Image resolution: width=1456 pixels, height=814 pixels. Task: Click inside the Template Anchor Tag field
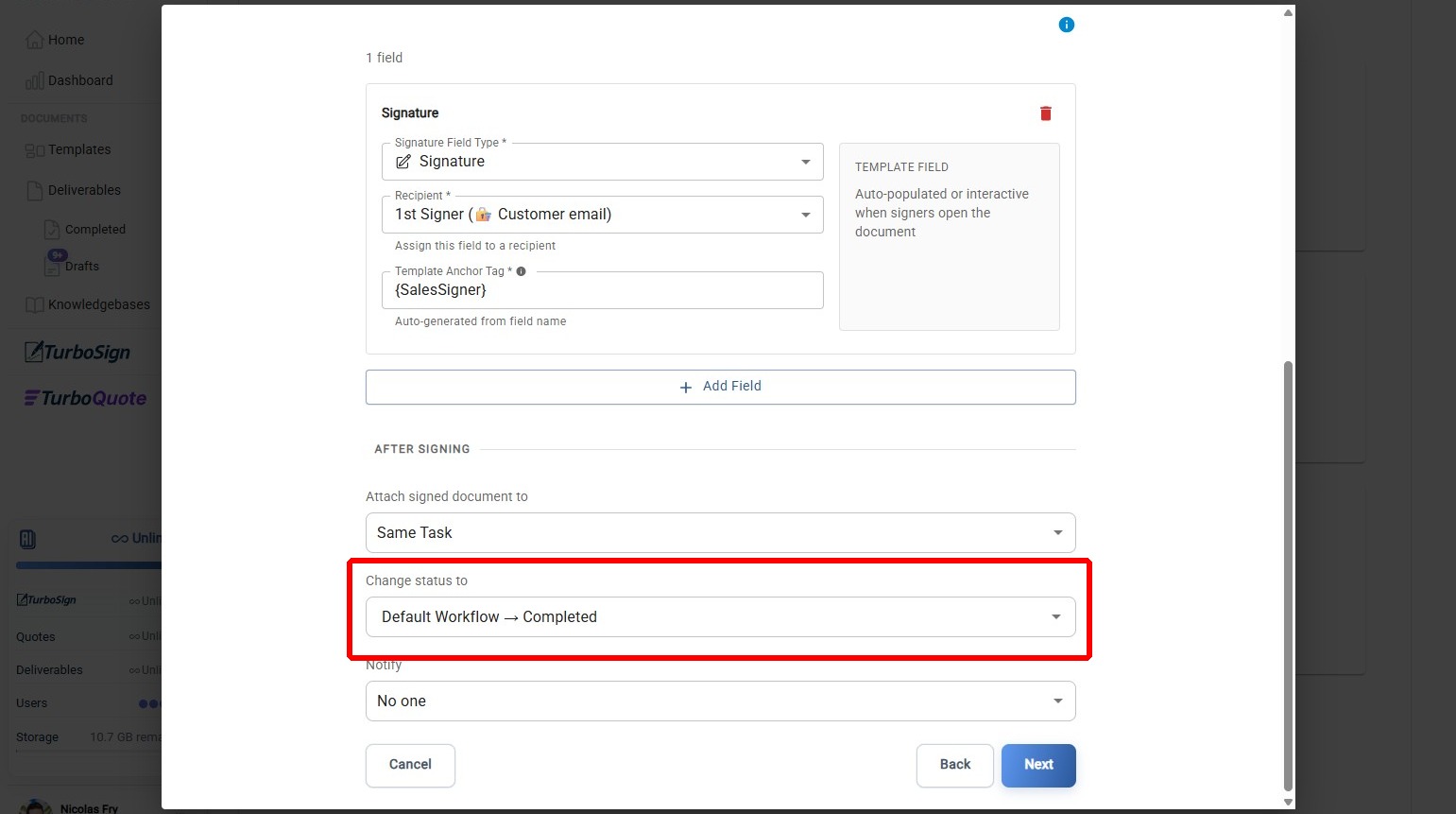click(x=603, y=290)
